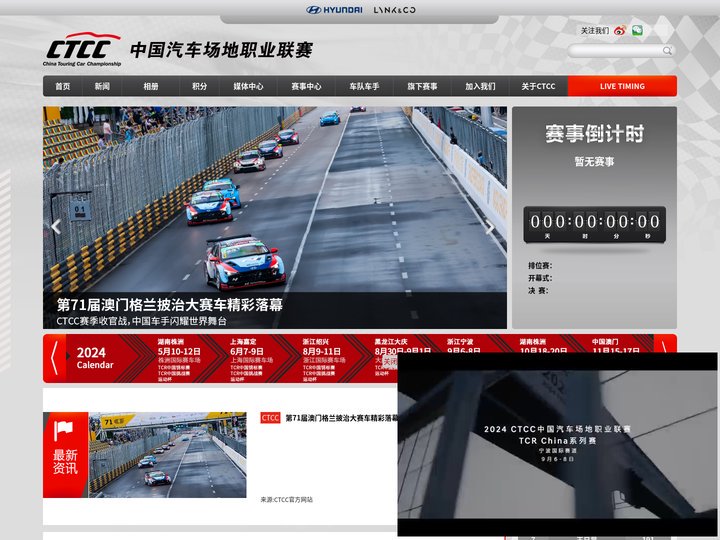
Task: Click 来源:CTCC官方网站 text
Action: point(287,500)
